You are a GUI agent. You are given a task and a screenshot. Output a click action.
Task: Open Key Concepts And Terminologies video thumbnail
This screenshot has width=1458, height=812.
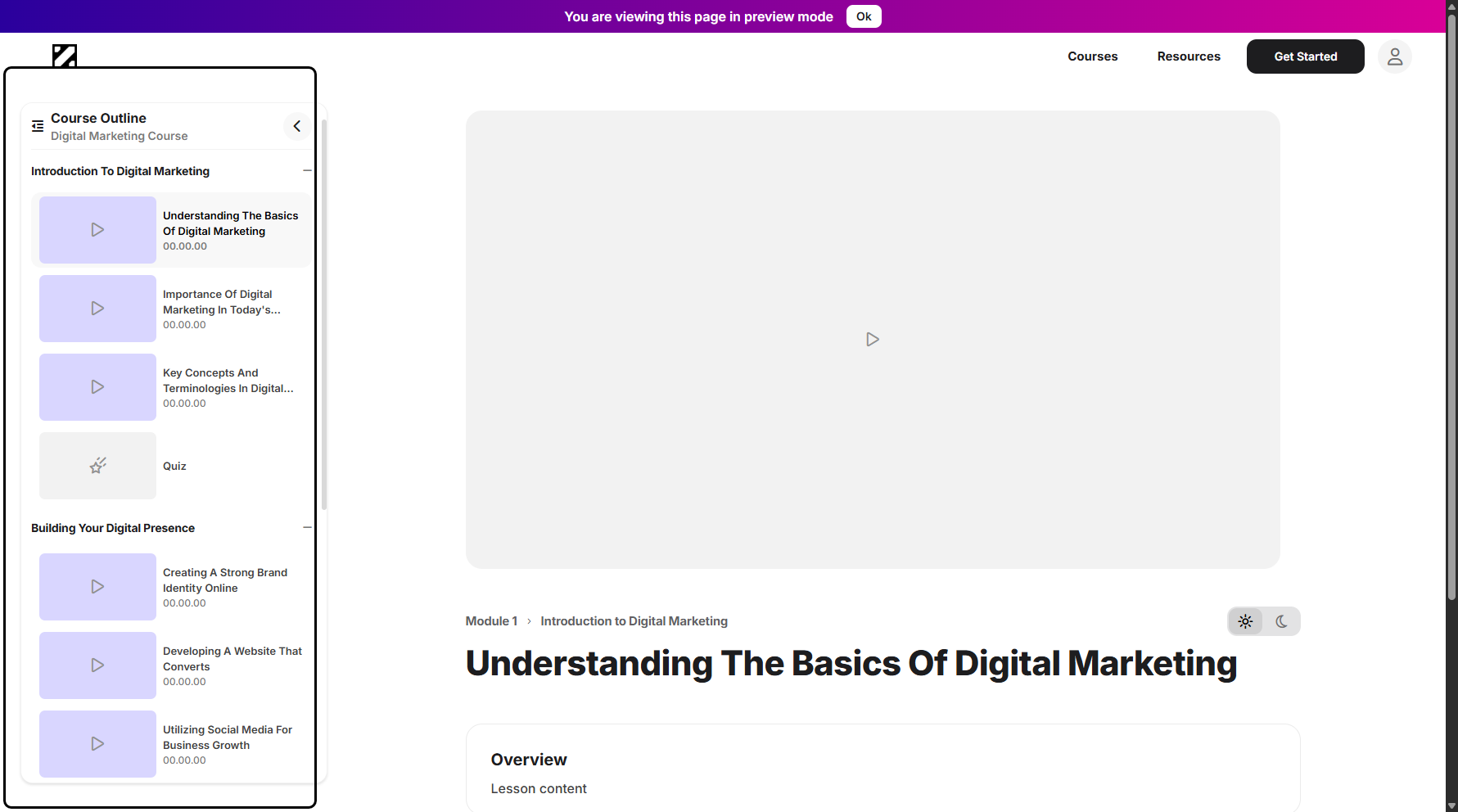[97, 387]
